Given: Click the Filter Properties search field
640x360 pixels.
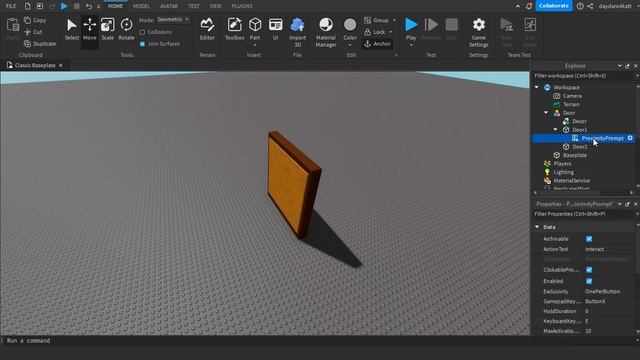Looking at the screenshot, I should [x=584, y=214].
